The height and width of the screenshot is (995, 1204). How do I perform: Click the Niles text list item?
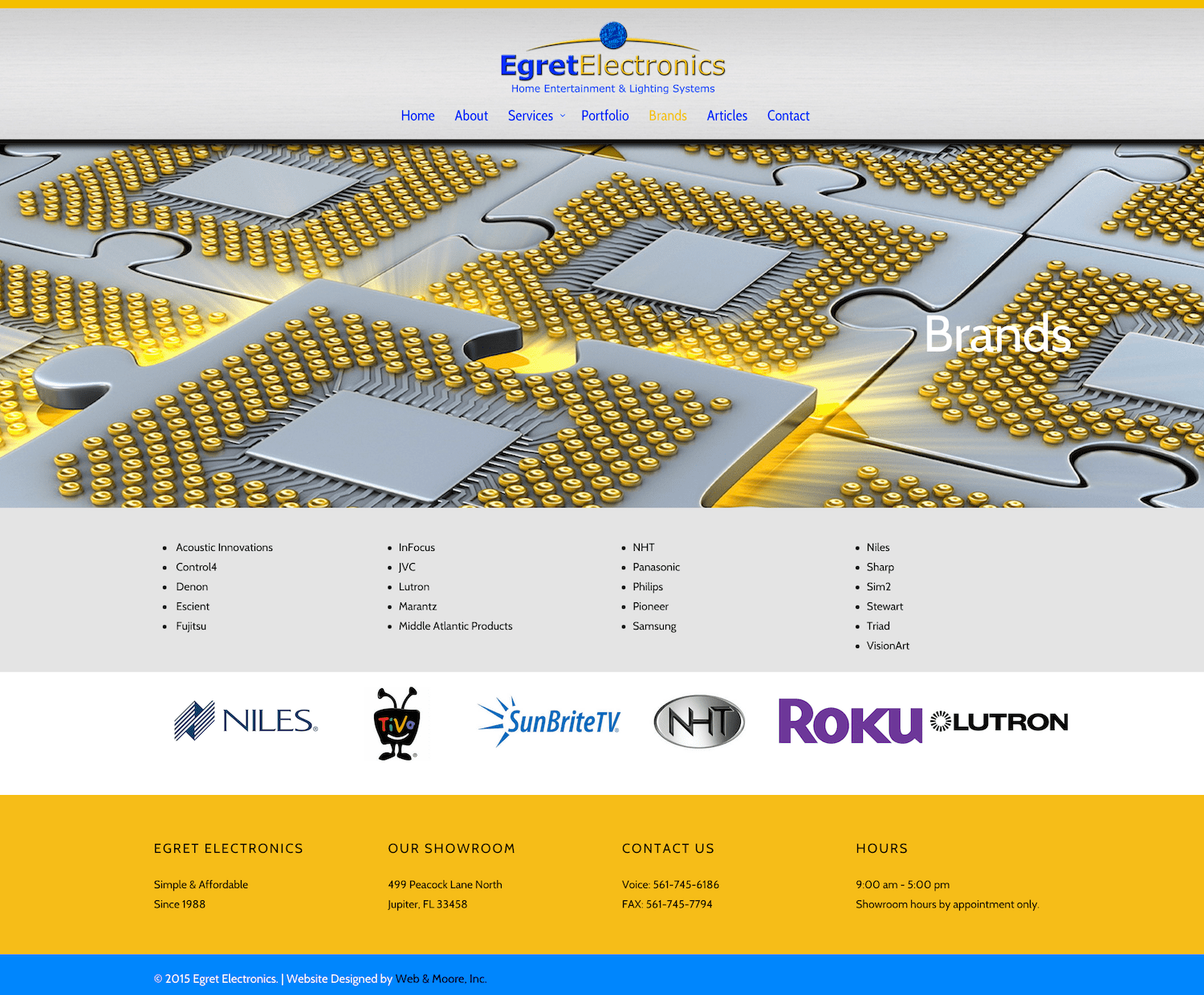878,548
